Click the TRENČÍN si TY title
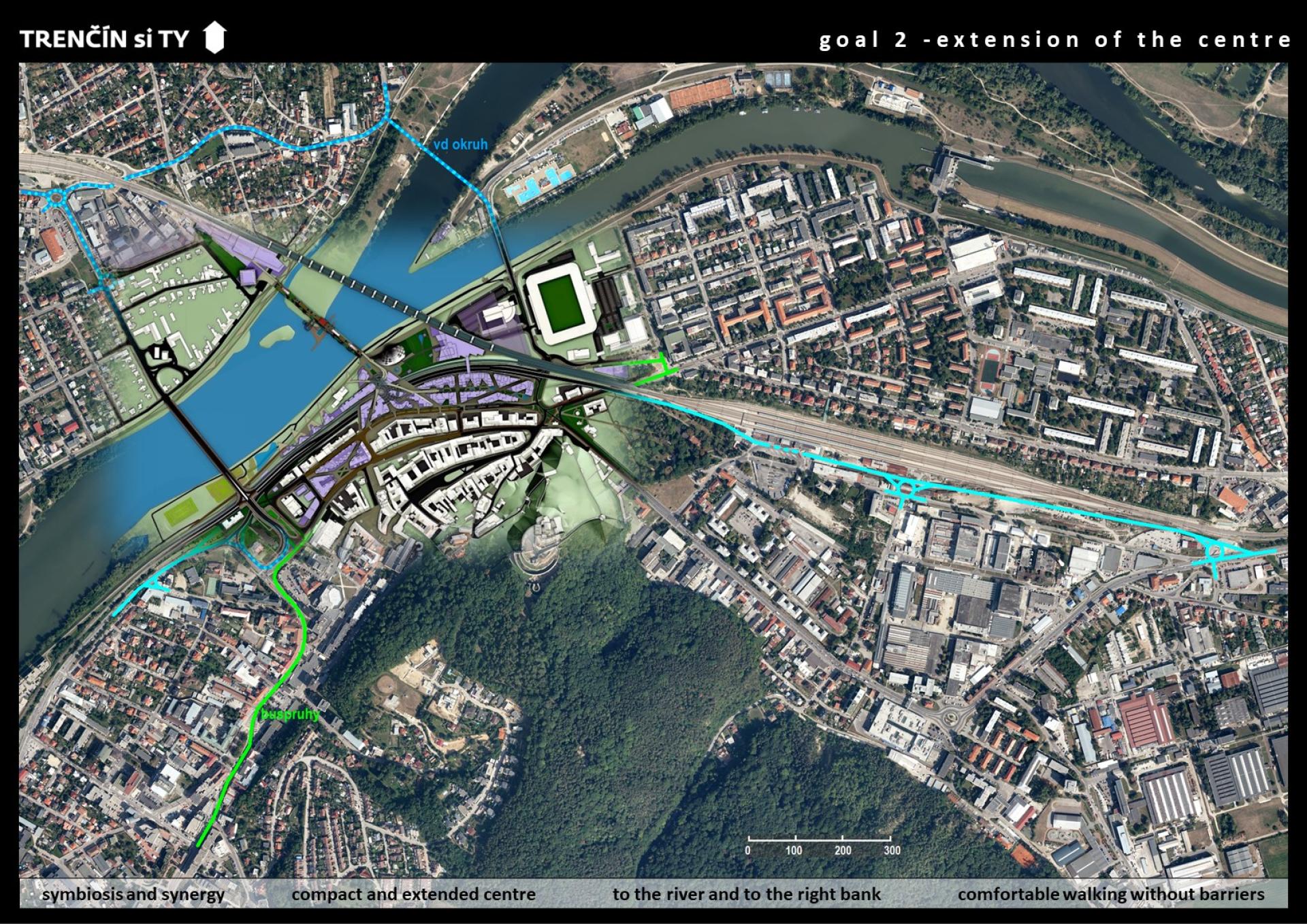1307x924 pixels. [x=104, y=39]
